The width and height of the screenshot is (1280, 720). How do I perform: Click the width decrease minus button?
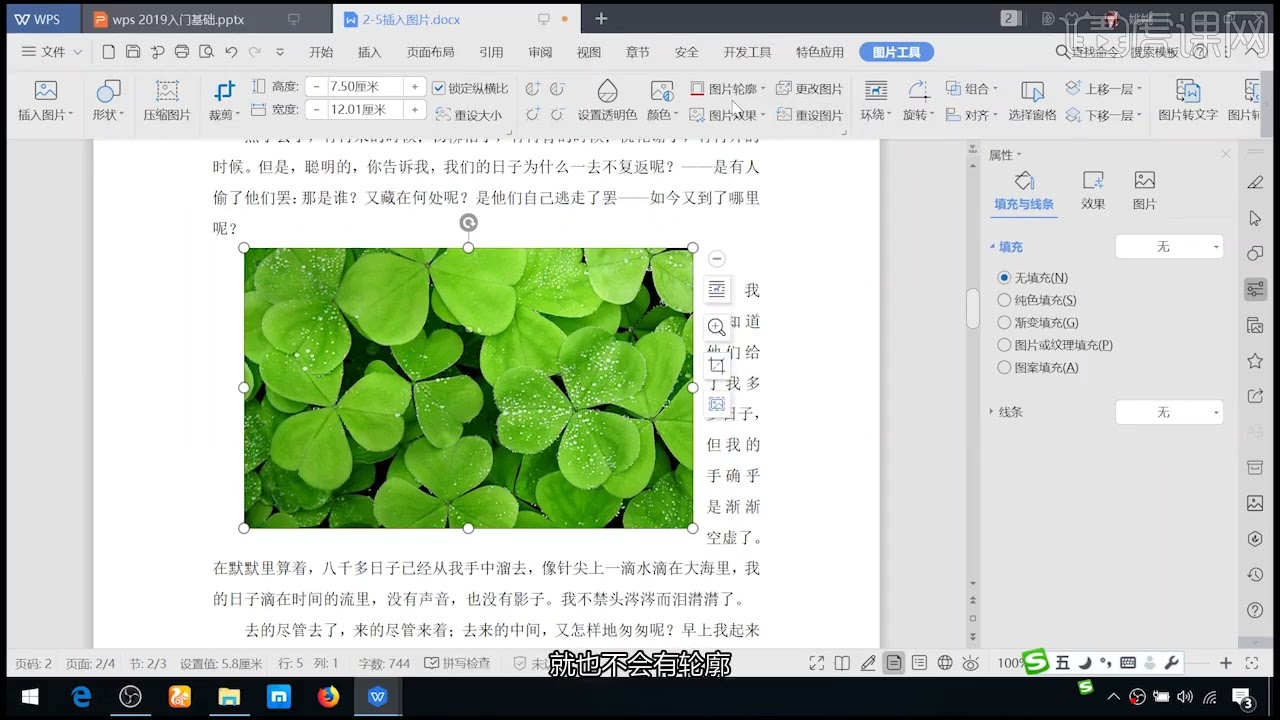(316, 110)
